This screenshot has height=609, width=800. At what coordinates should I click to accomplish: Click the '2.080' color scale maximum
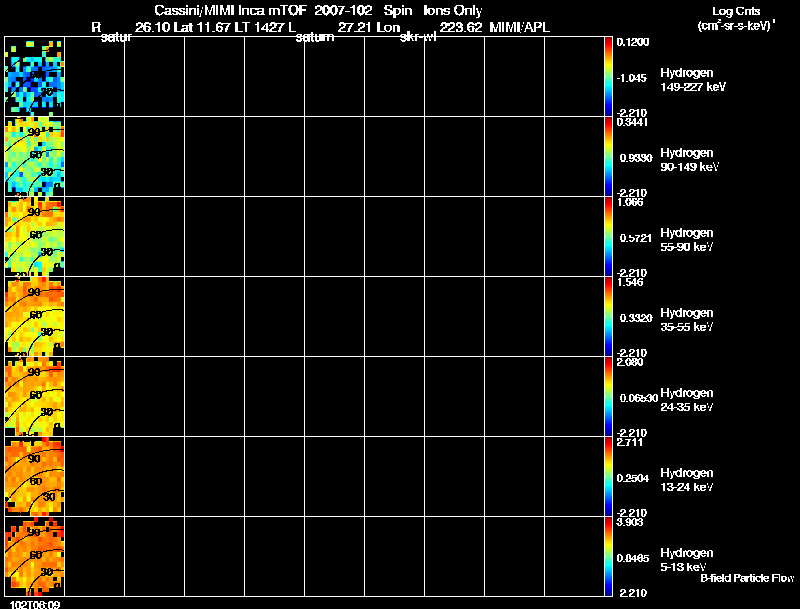[630, 362]
